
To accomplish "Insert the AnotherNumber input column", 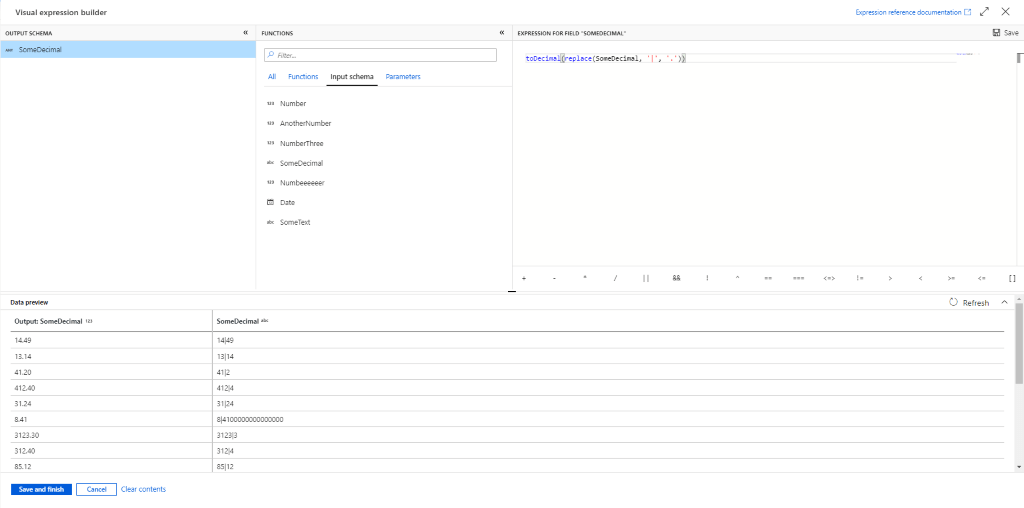I will [305, 123].
